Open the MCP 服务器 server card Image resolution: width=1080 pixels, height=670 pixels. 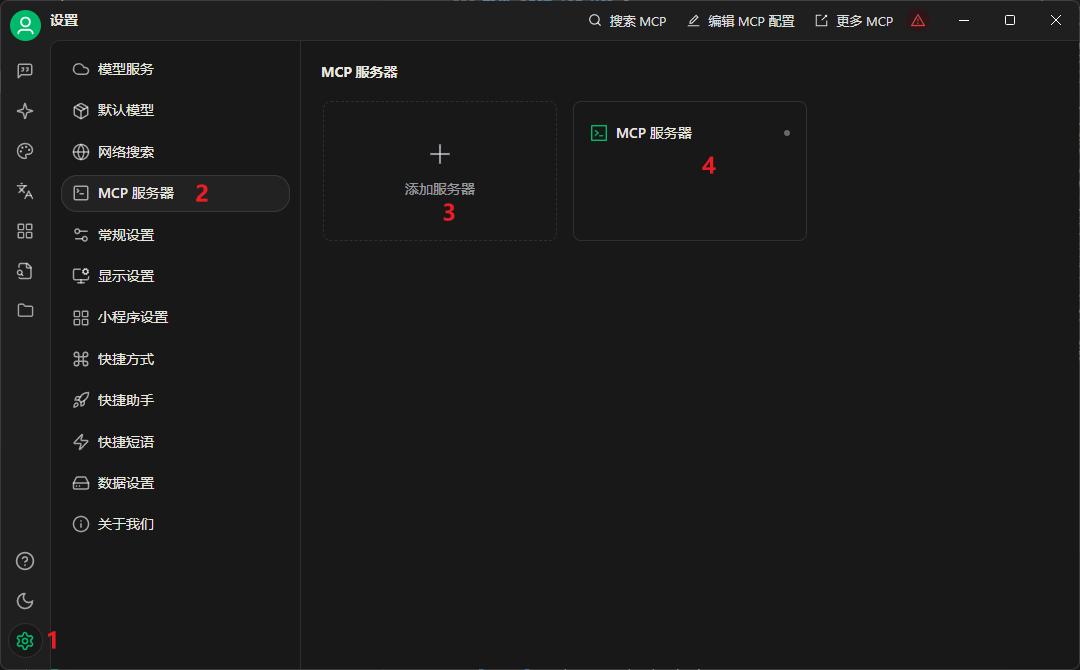point(689,171)
